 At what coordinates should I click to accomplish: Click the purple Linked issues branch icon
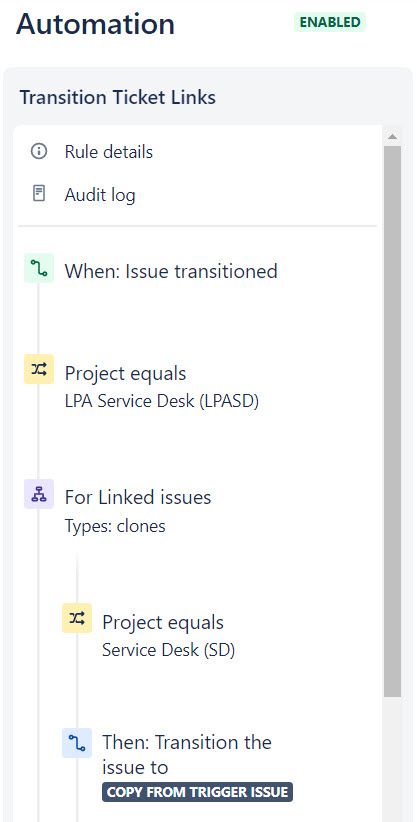pyautogui.click(x=39, y=494)
